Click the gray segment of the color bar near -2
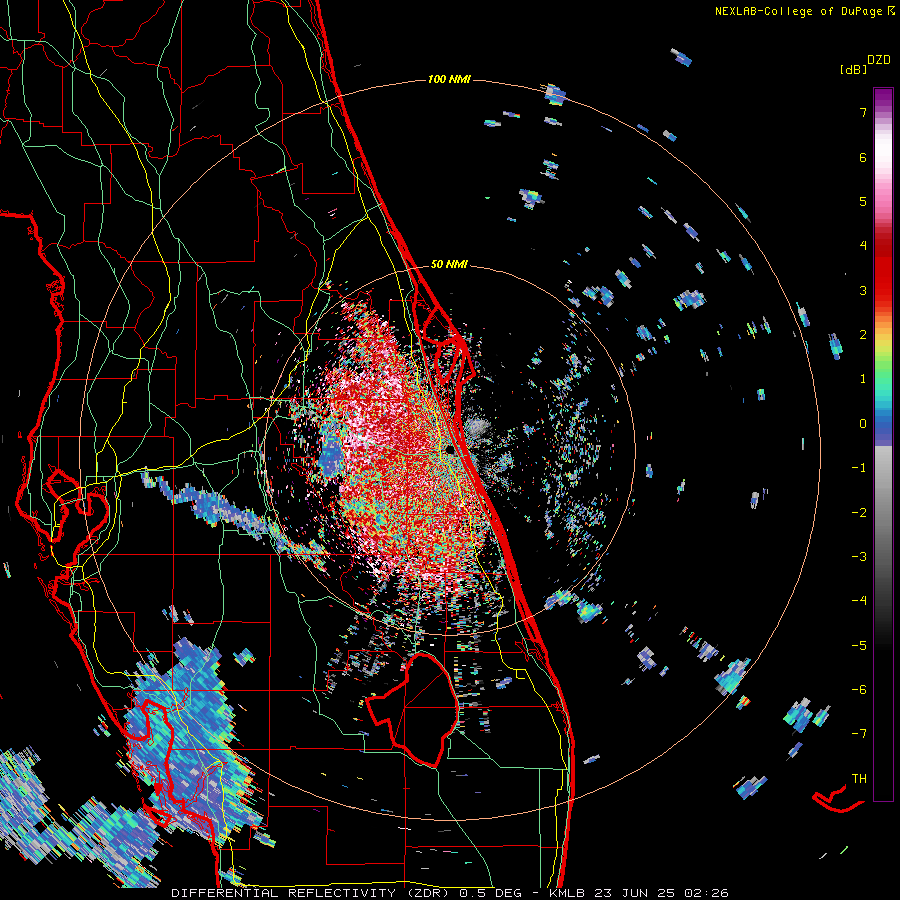This screenshot has width=900, height=900. click(883, 511)
